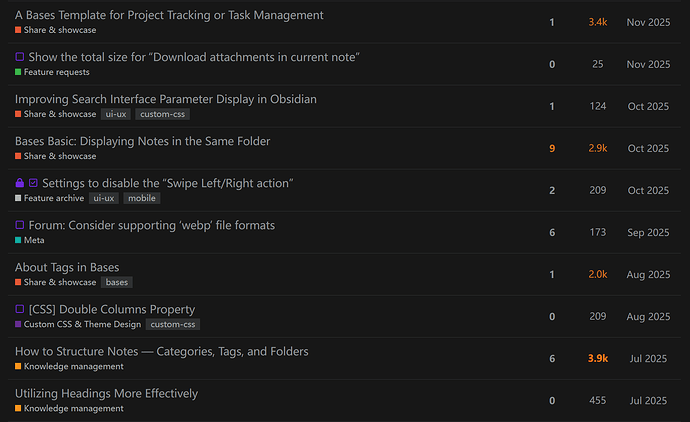
Task: Click the green square beside Feature requests
Action: pyautogui.click(x=18, y=72)
